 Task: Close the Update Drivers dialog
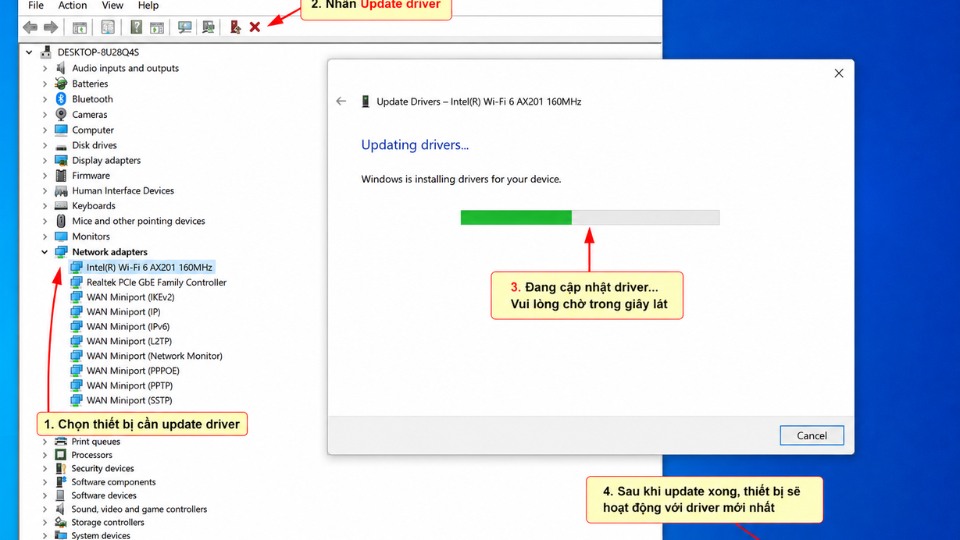coord(839,73)
